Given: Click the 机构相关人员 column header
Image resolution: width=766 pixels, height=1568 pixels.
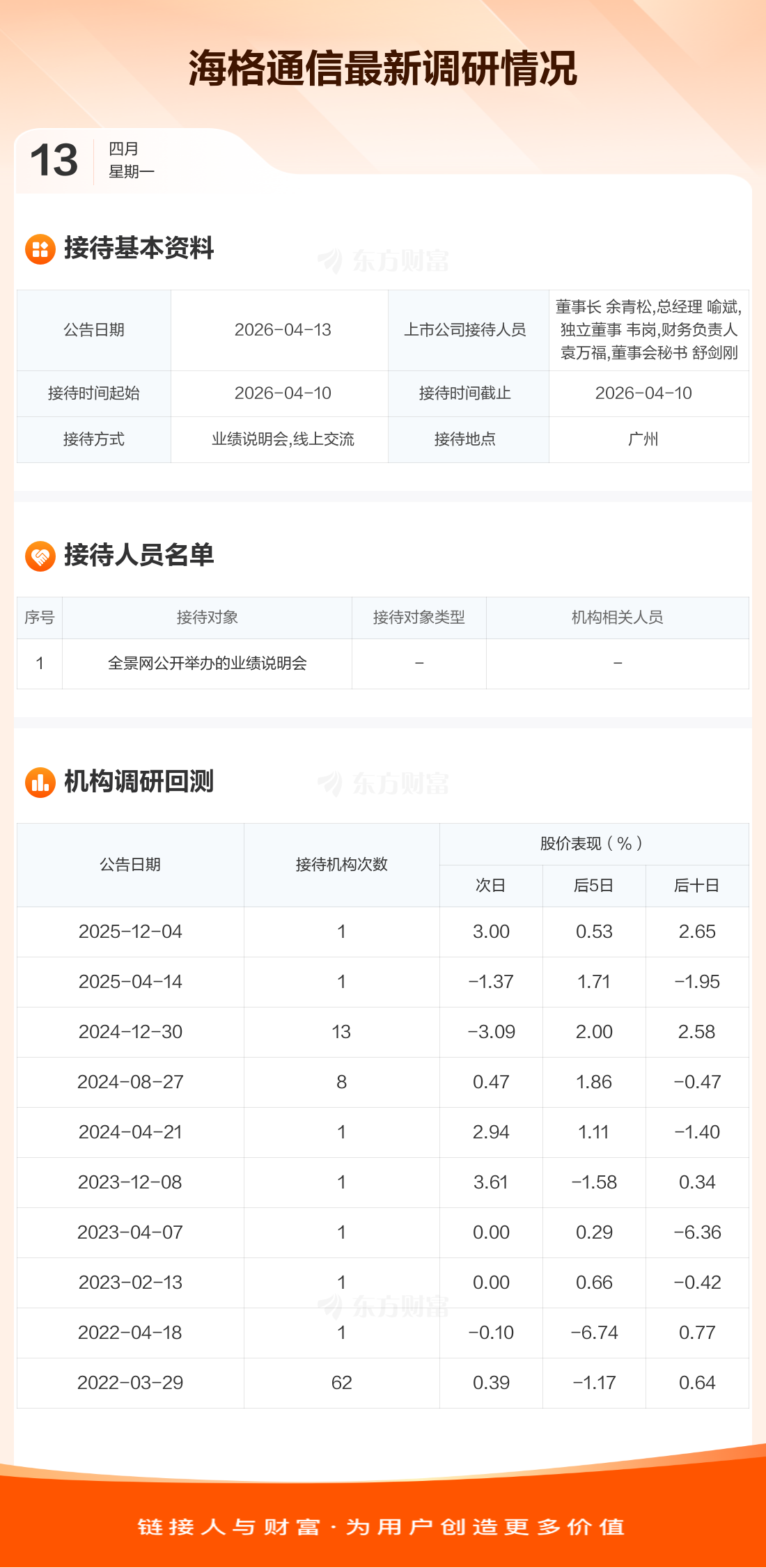Looking at the screenshot, I should (617, 618).
